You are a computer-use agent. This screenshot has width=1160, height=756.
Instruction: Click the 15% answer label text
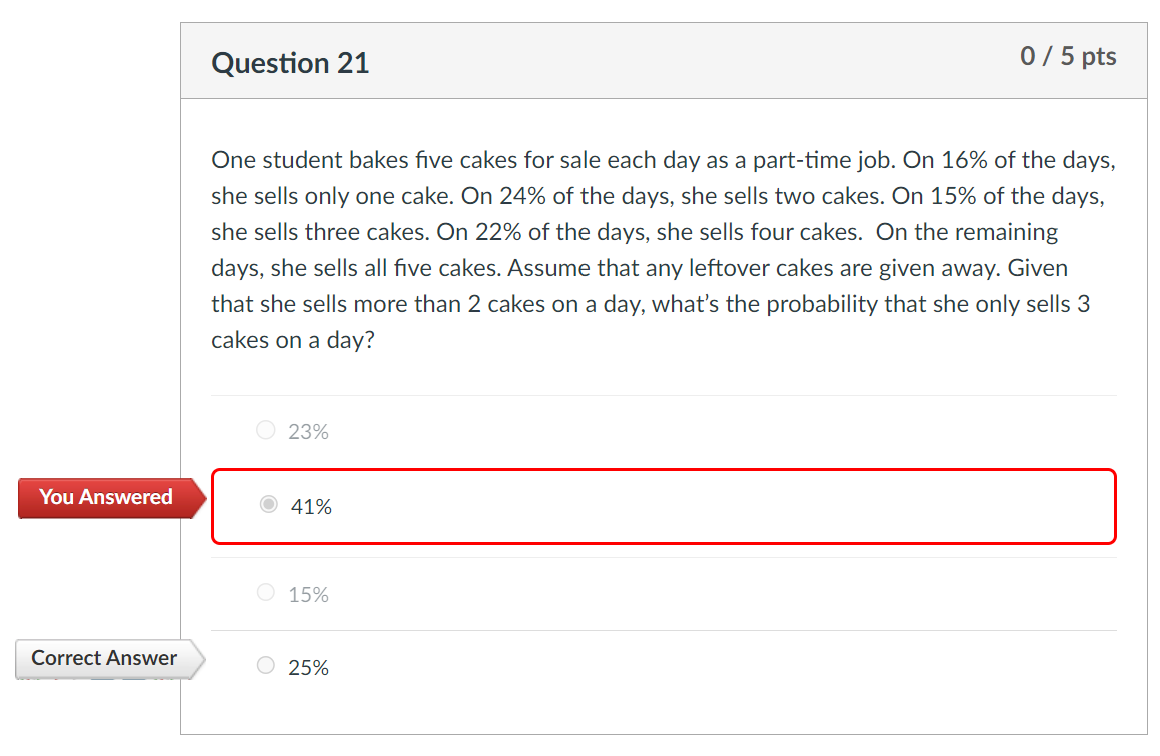point(308,592)
